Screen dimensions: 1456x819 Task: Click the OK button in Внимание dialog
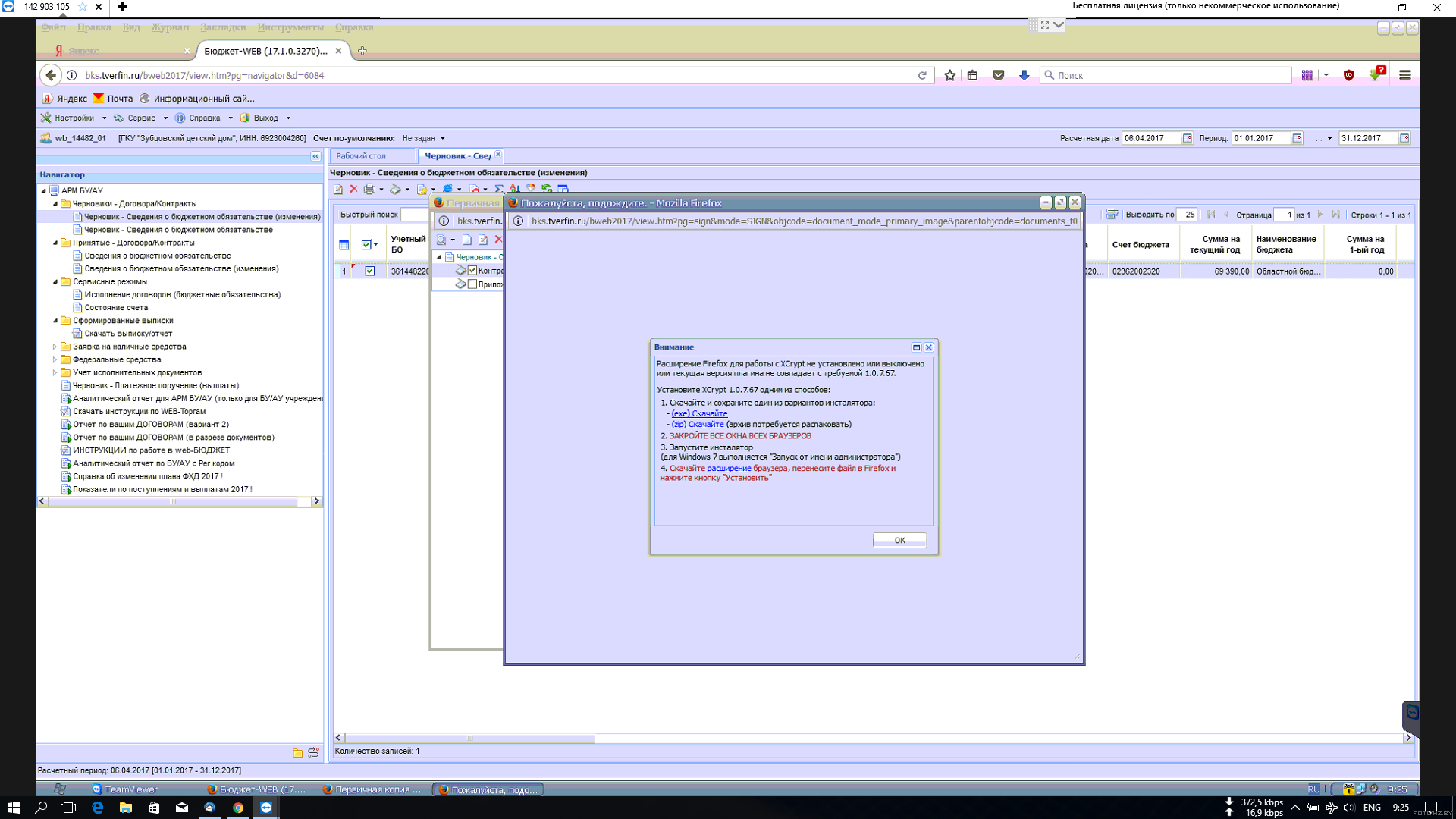click(x=899, y=540)
